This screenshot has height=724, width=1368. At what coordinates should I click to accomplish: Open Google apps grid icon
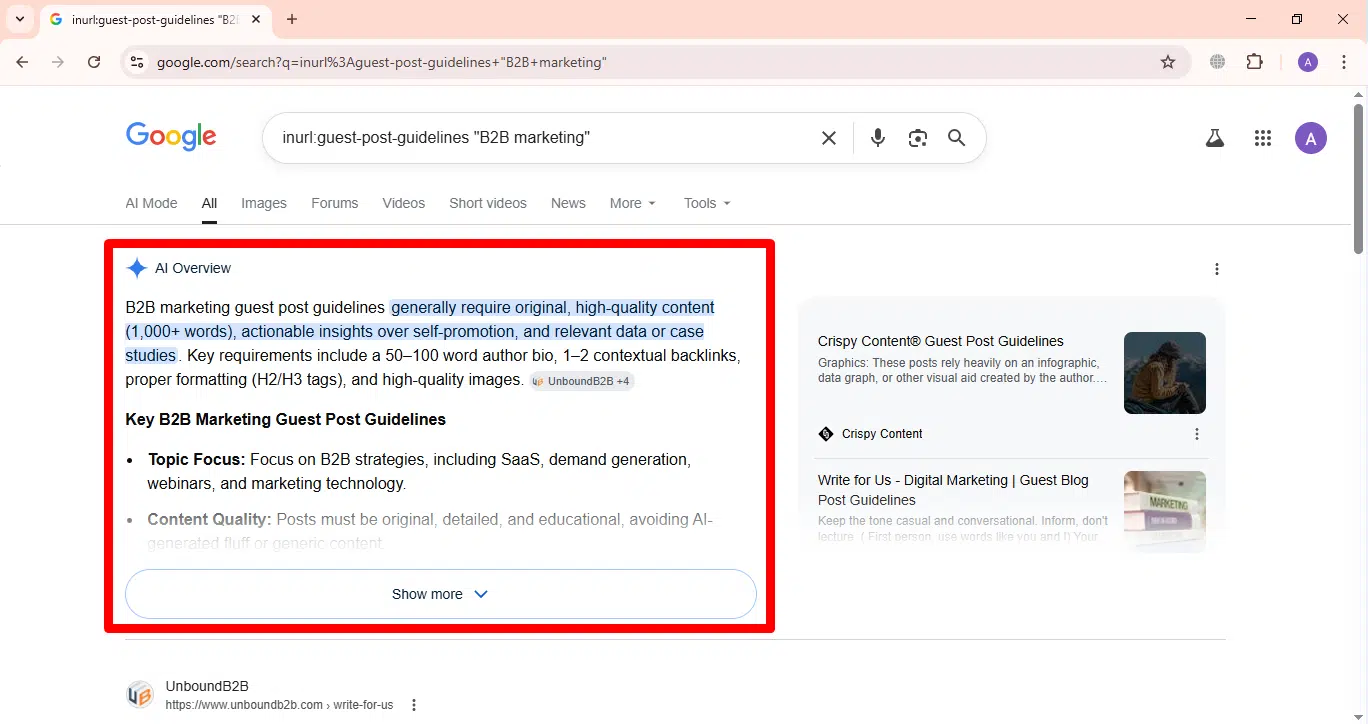click(1263, 139)
